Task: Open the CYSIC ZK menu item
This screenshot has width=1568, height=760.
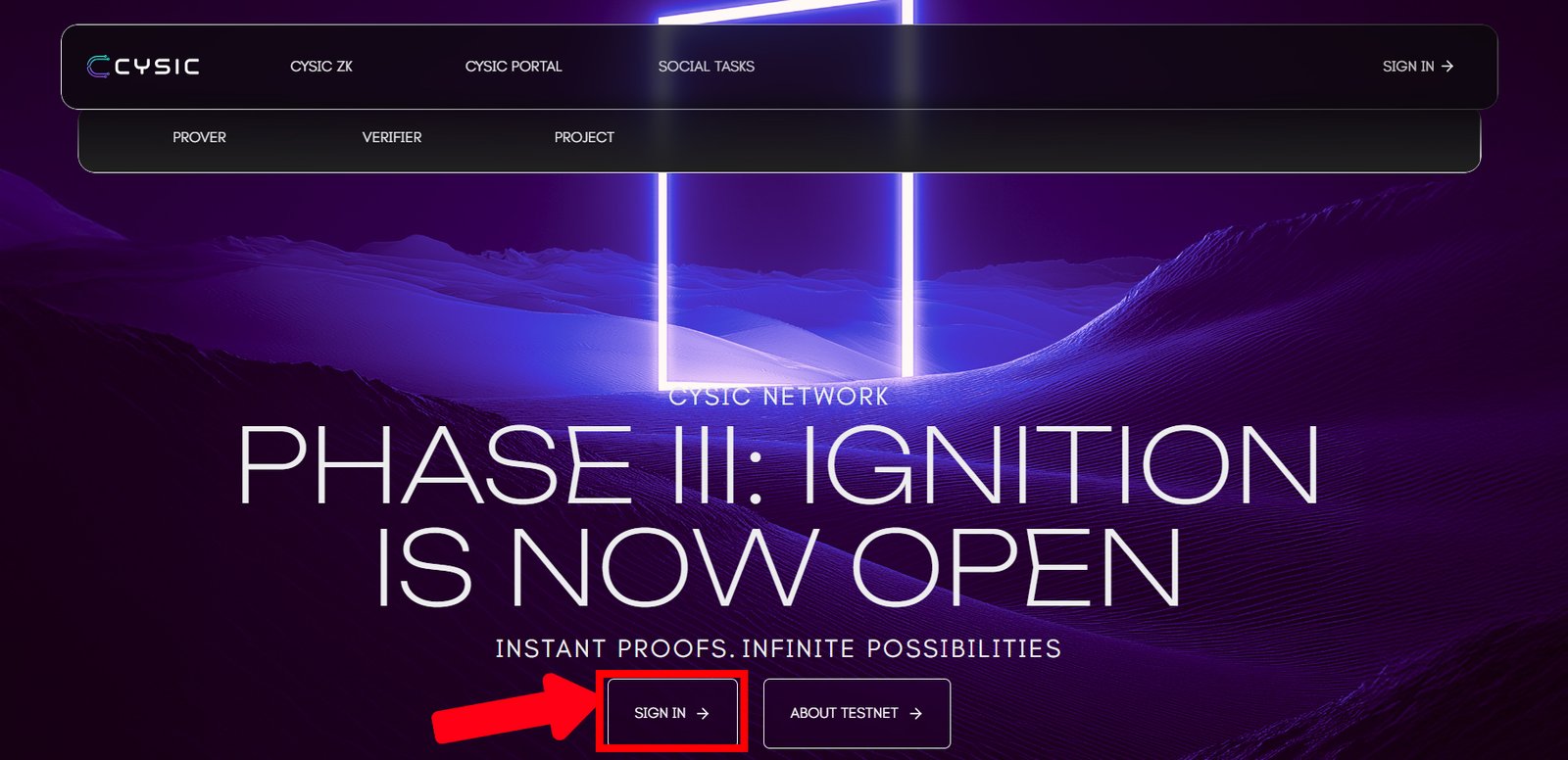Action: 321,67
